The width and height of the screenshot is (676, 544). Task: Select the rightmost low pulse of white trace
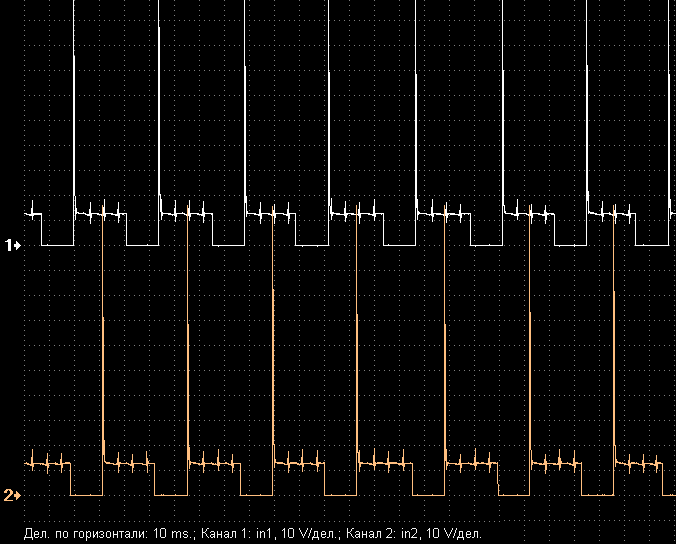(652, 243)
